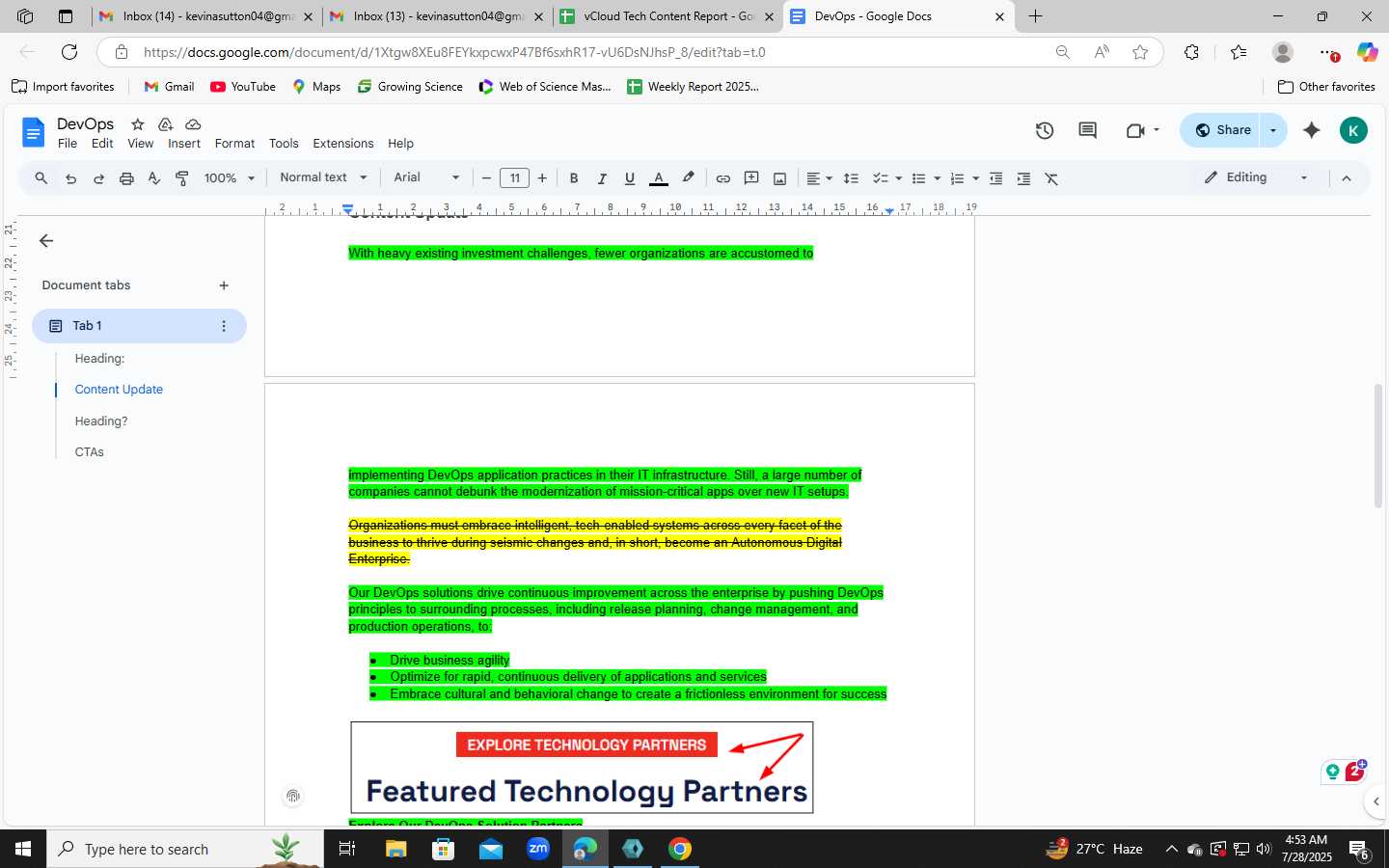This screenshot has height=868, width=1389.
Task: Toggle bold formatting
Action: coord(574,178)
